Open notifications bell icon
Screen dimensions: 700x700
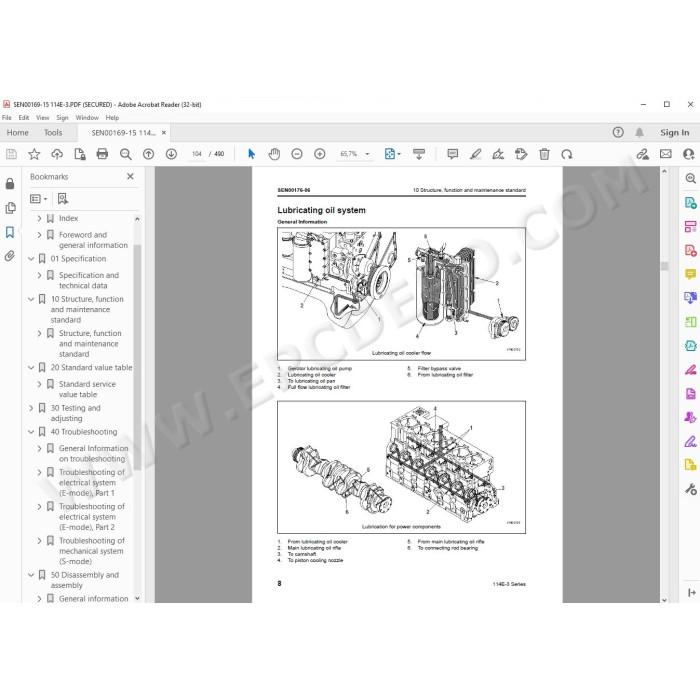point(639,132)
